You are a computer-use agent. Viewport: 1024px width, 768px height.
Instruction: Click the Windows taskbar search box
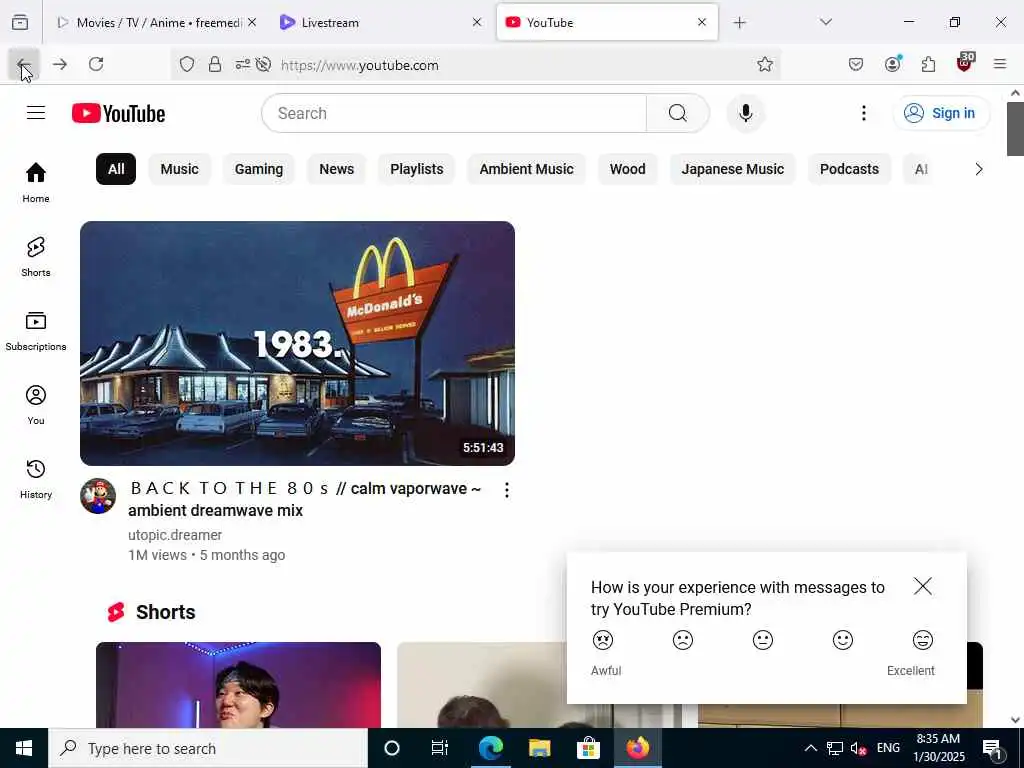click(208, 748)
